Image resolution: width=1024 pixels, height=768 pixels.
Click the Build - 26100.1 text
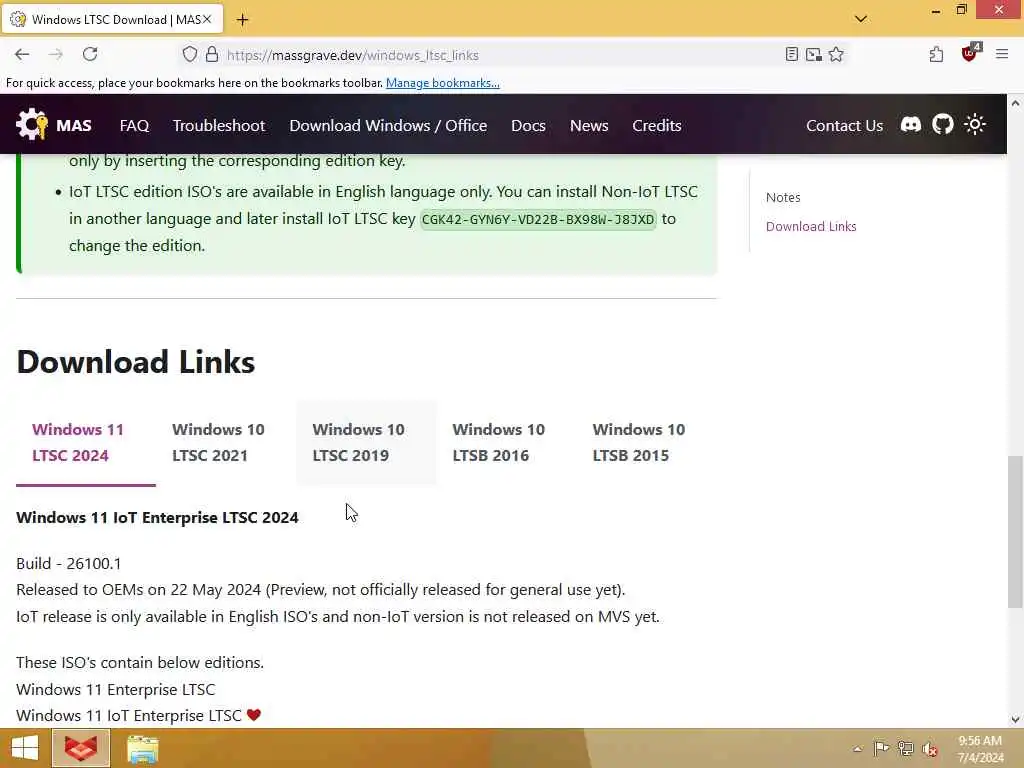69,564
